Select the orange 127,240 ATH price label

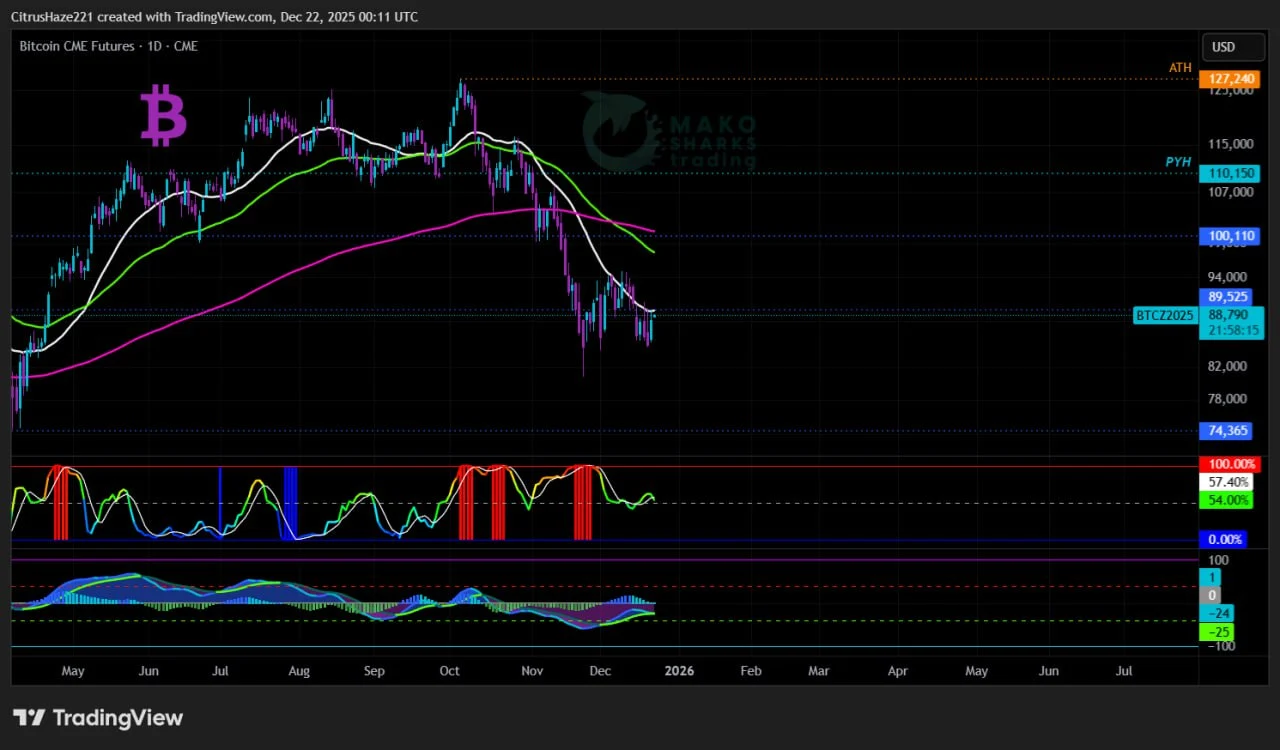pyautogui.click(x=1229, y=79)
